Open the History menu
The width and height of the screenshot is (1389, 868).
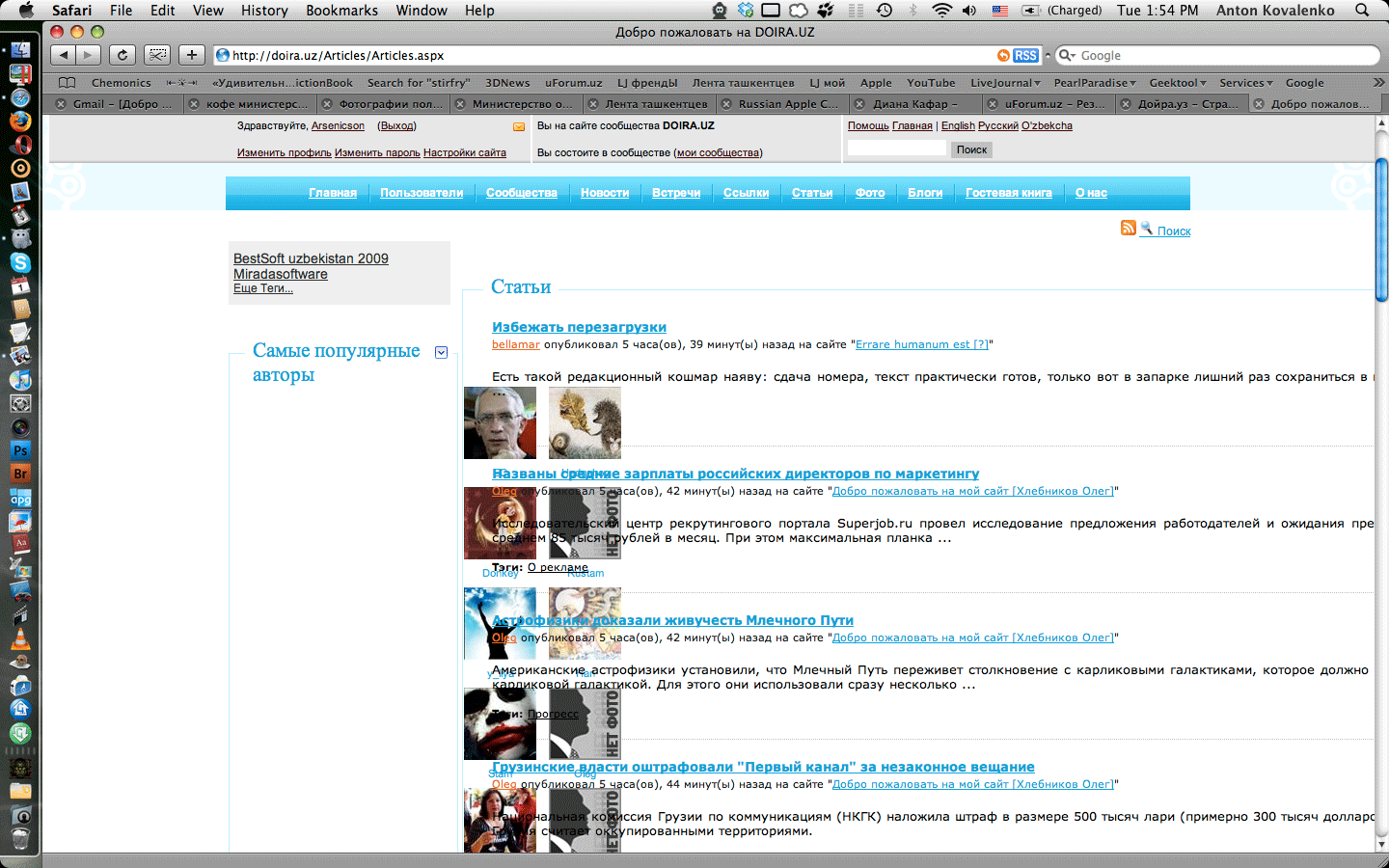264,11
